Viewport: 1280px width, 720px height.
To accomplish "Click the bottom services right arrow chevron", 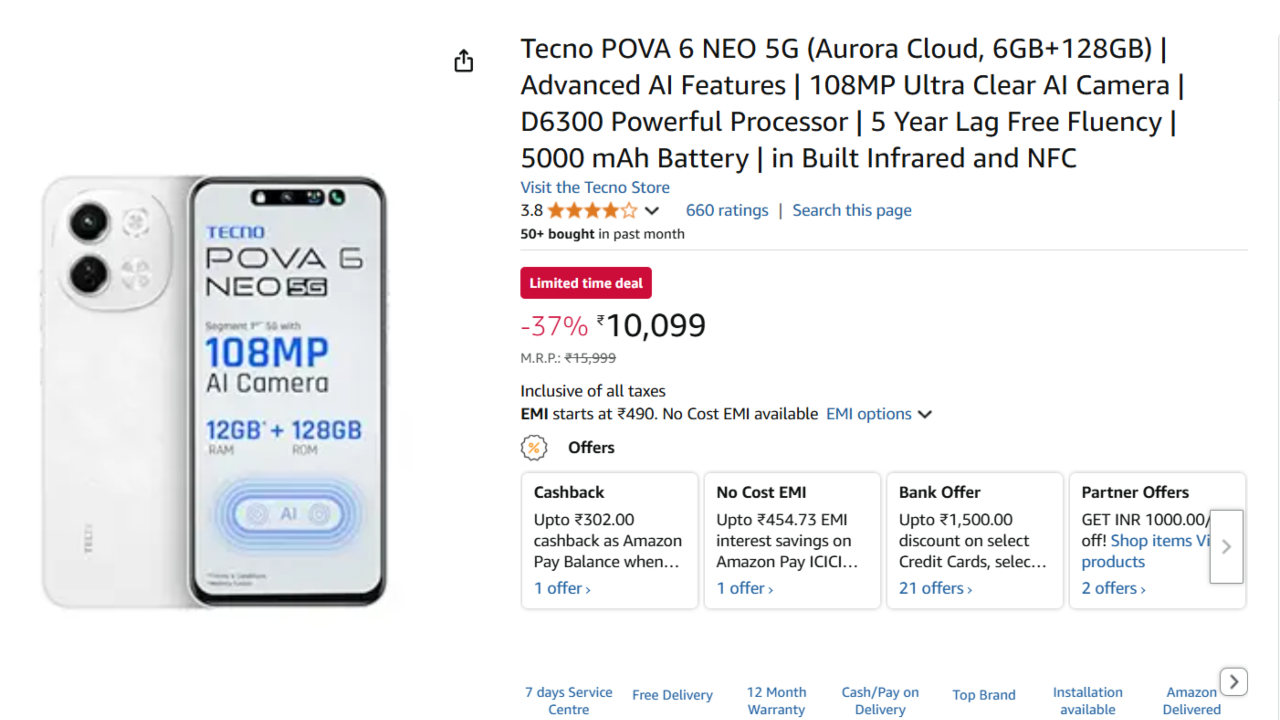I will point(1233,681).
